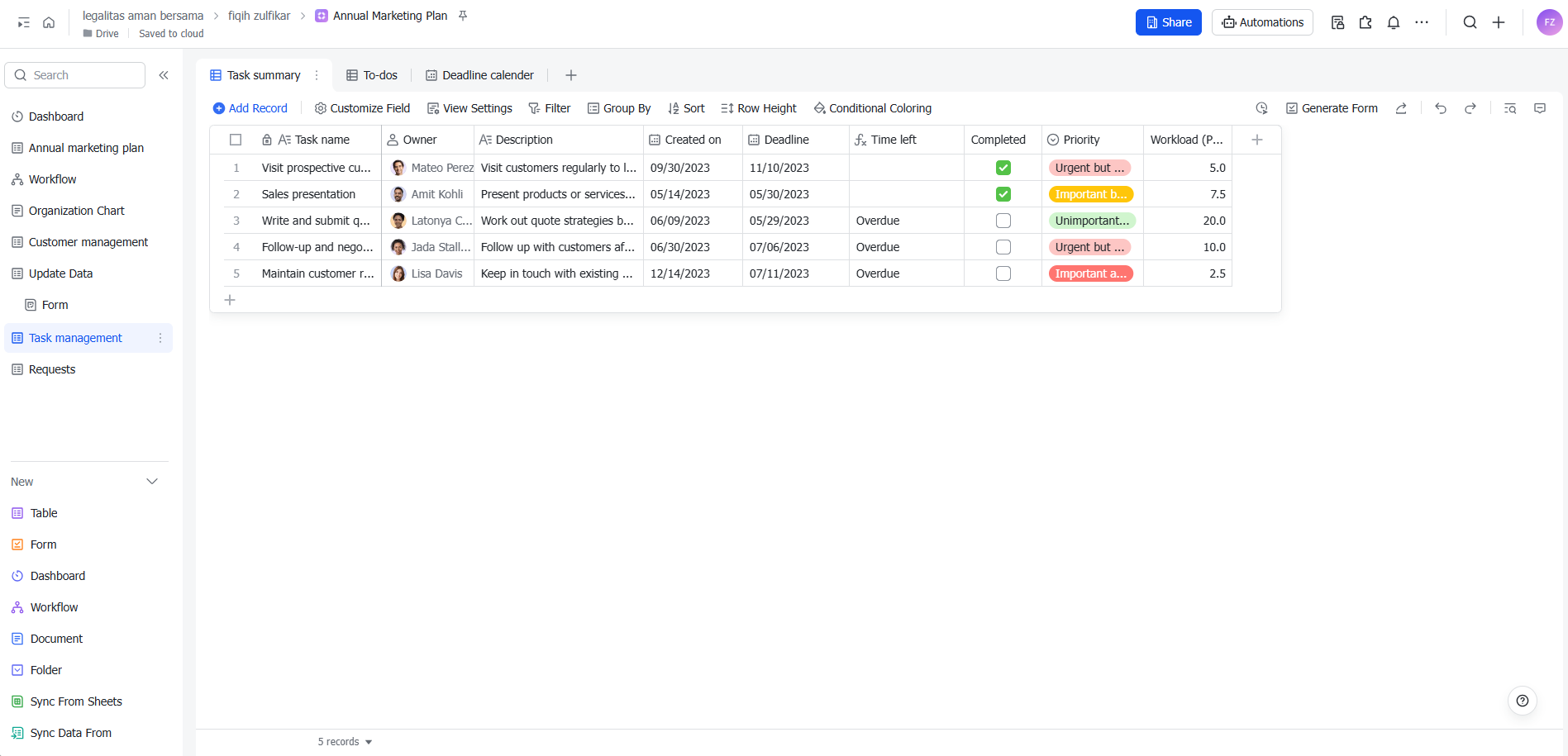Click the notifications bell icon
Image resolution: width=1568 pixels, height=756 pixels.
point(1394,22)
